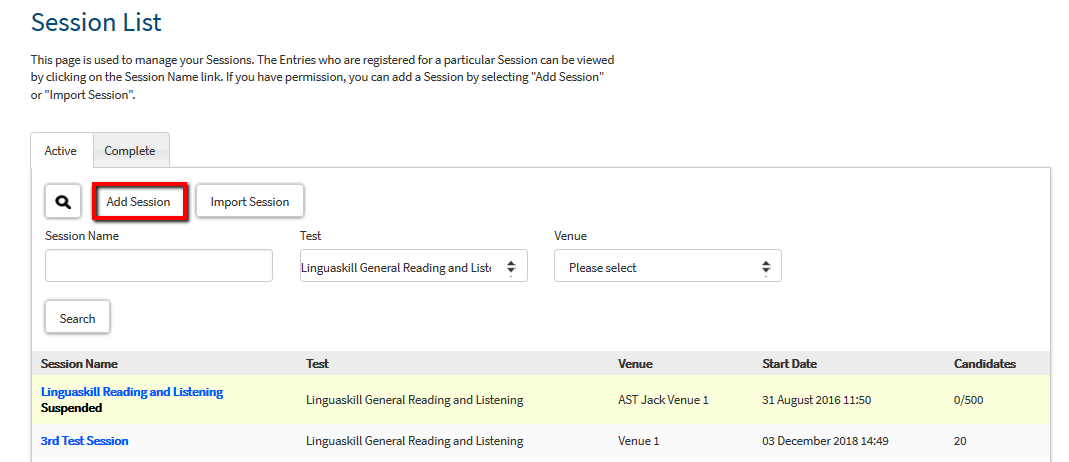Click the arrows on the Test dropdown
The image size is (1069, 462).
click(x=511, y=267)
